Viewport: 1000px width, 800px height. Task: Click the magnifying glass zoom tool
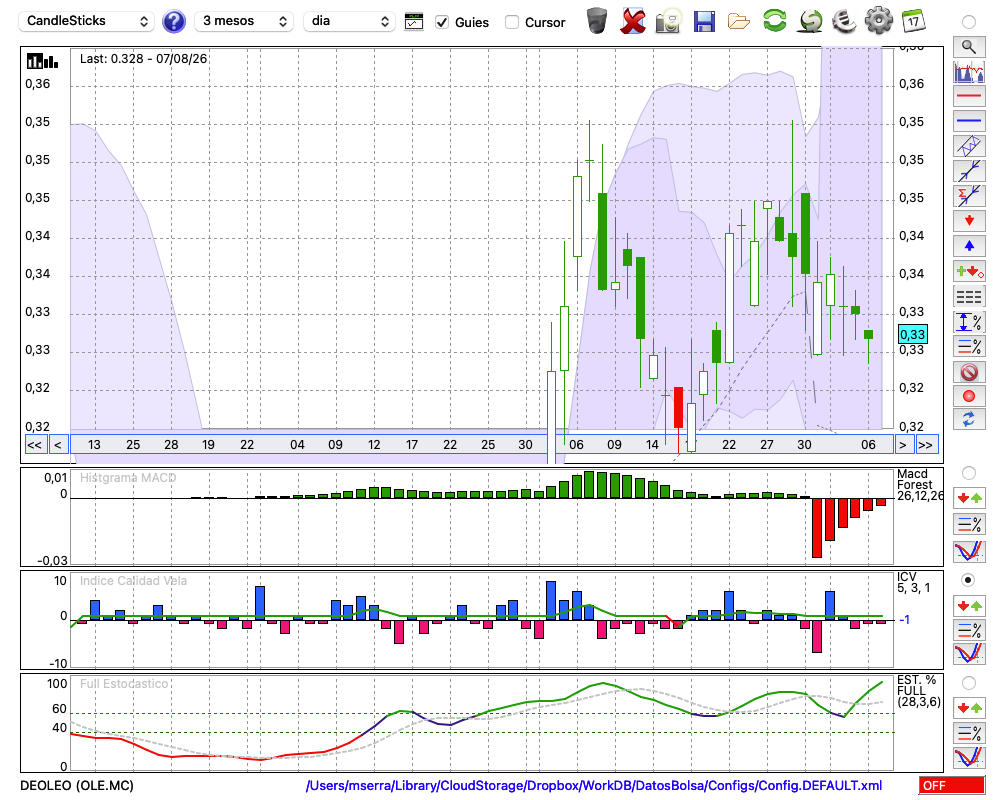(x=969, y=47)
